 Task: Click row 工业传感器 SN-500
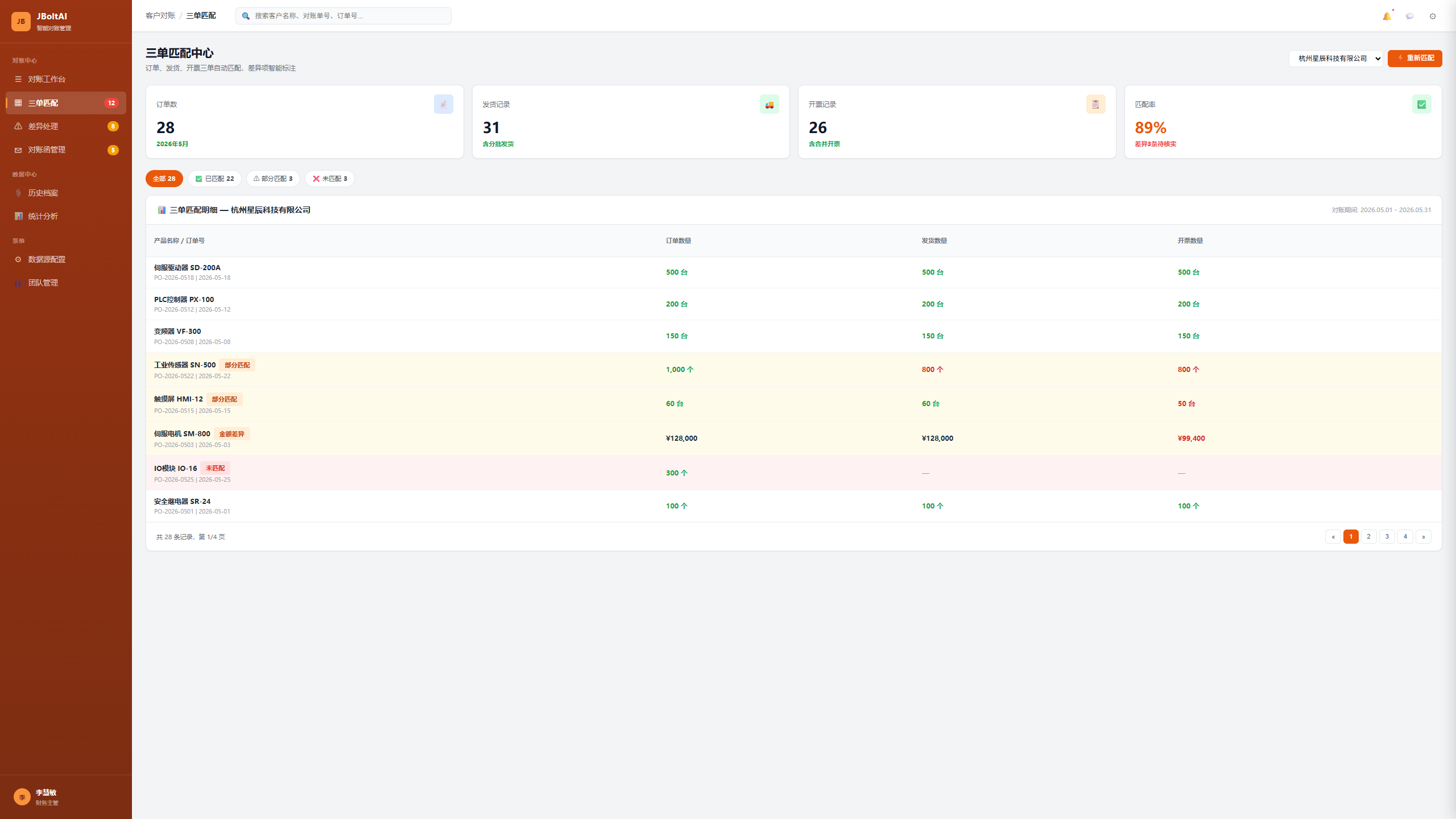coord(793,370)
